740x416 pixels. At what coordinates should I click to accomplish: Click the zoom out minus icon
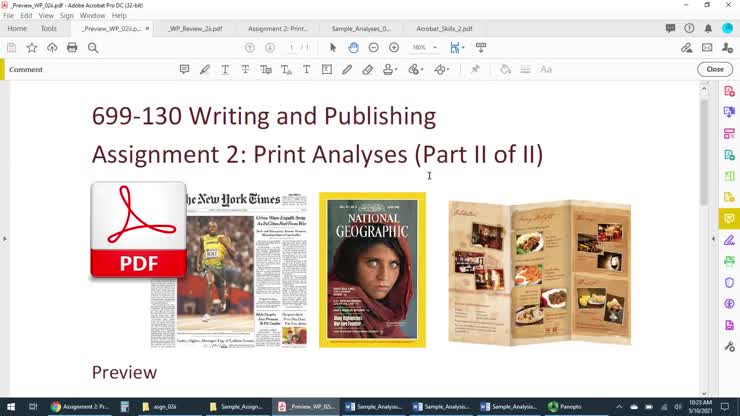(373, 48)
